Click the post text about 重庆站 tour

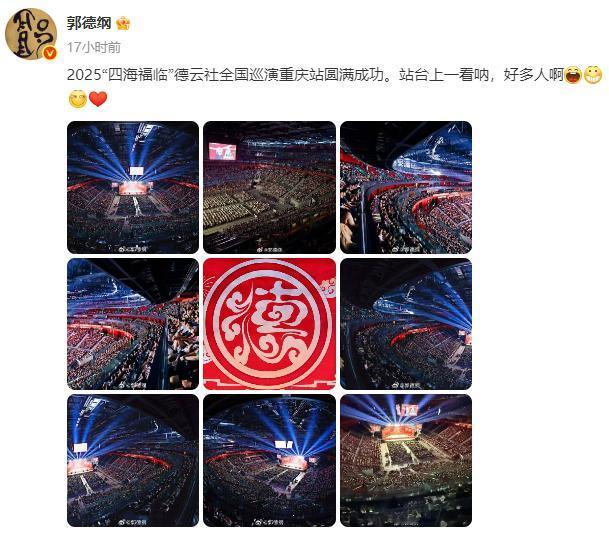(315, 75)
